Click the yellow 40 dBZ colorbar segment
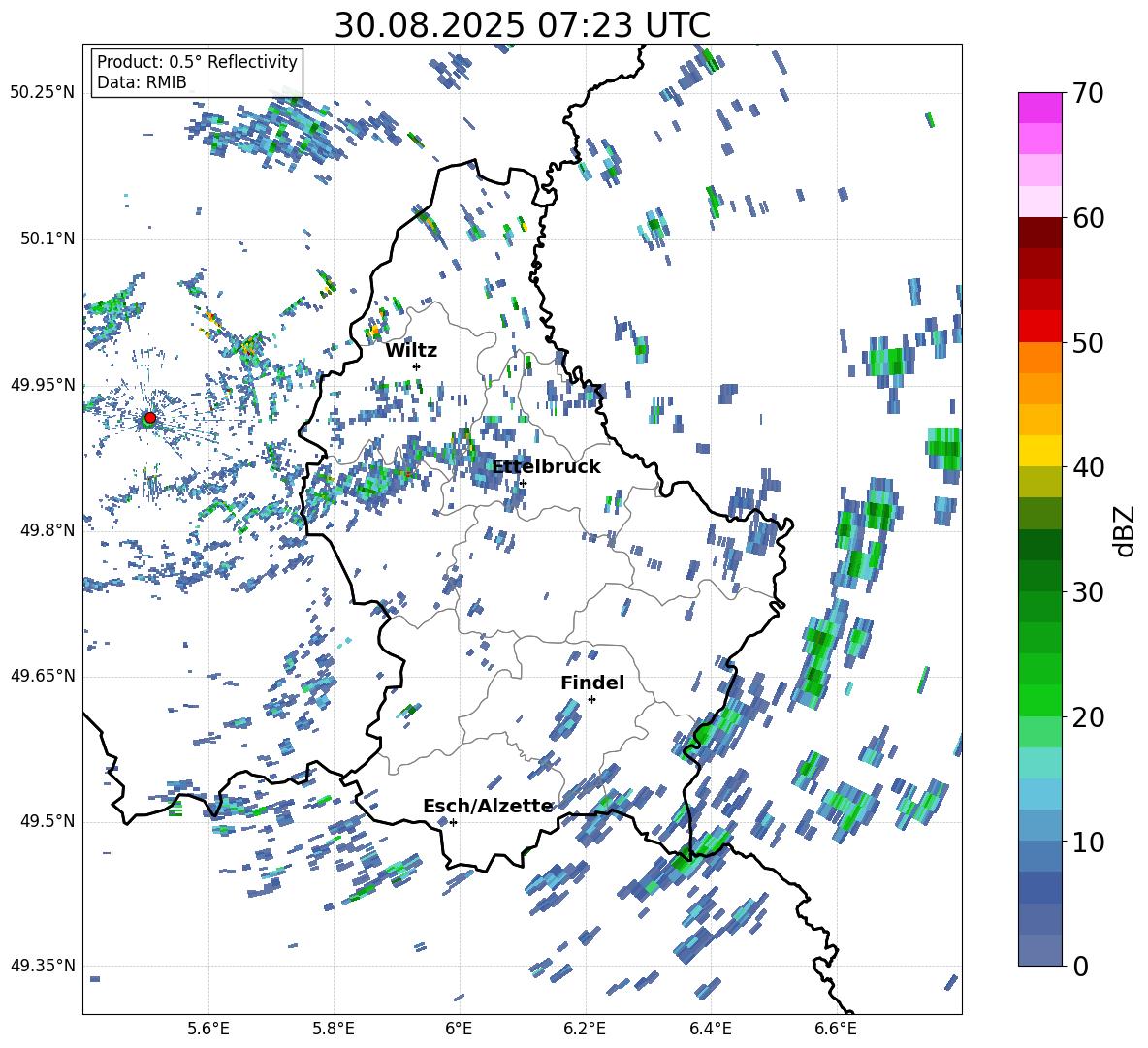 tap(1039, 452)
